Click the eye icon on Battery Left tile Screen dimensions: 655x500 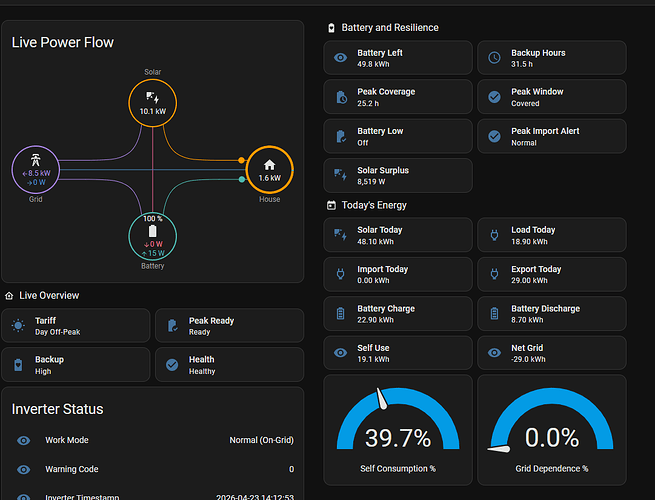[x=340, y=58]
